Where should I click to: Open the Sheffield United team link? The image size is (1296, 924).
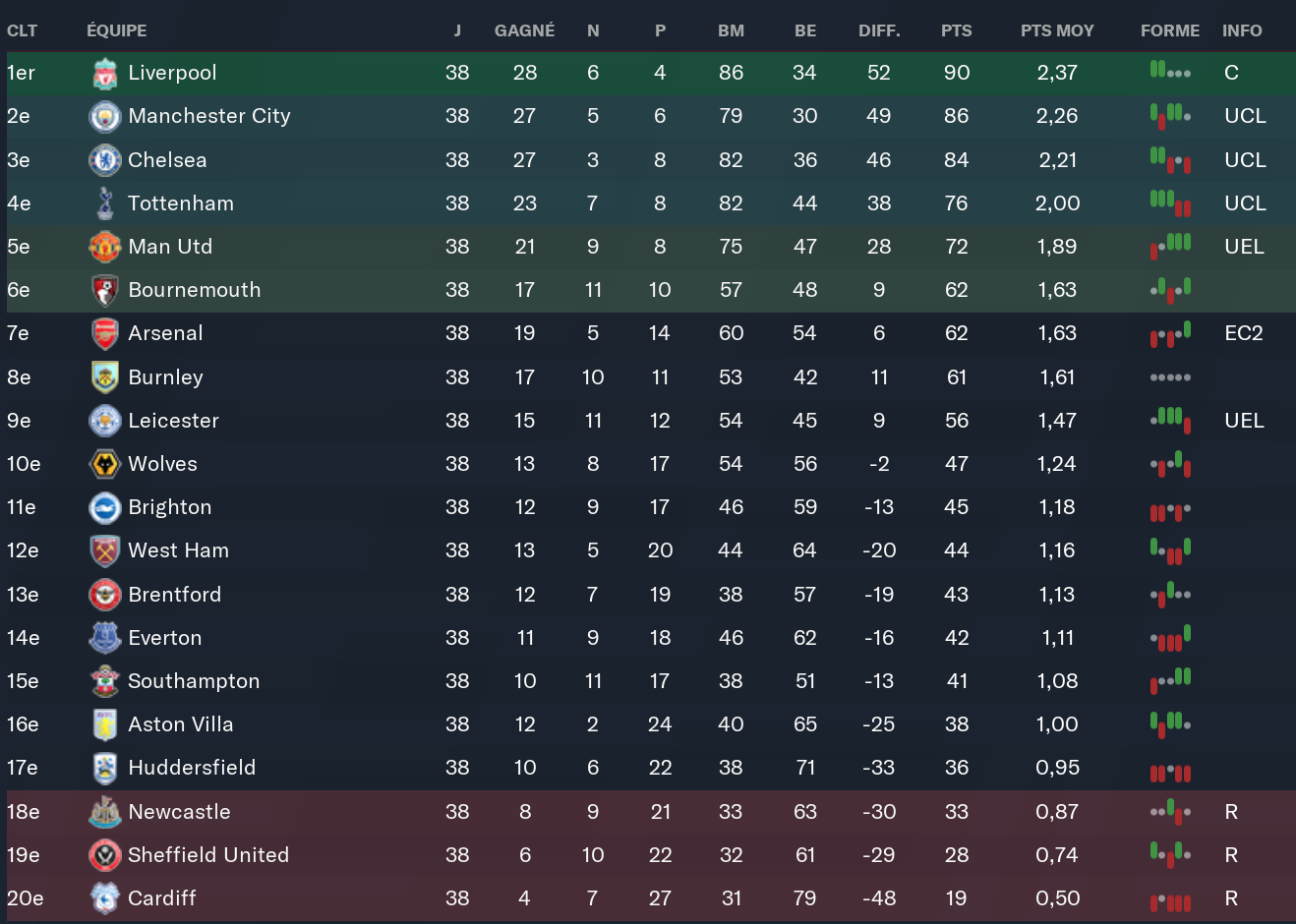(x=208, y=855)
